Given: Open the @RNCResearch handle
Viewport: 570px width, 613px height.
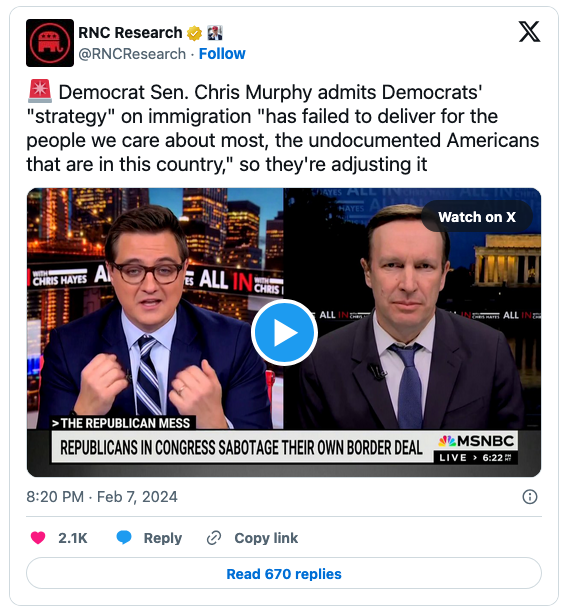Looking at the screenshot, I should [132, 54].
